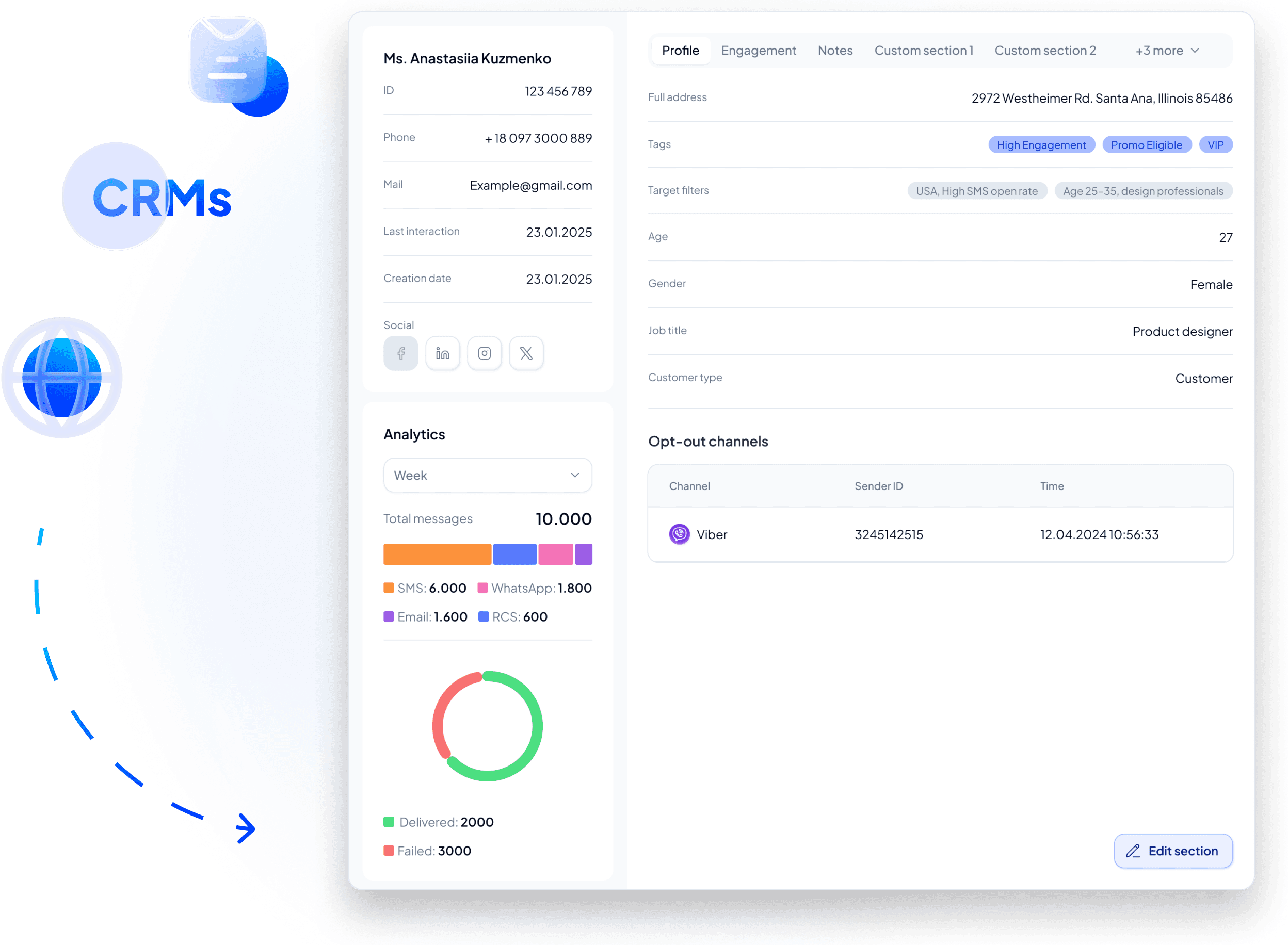This screenshot has height=945, width=1288.
Task: Open the Notes tab
Action: point(835,51)
